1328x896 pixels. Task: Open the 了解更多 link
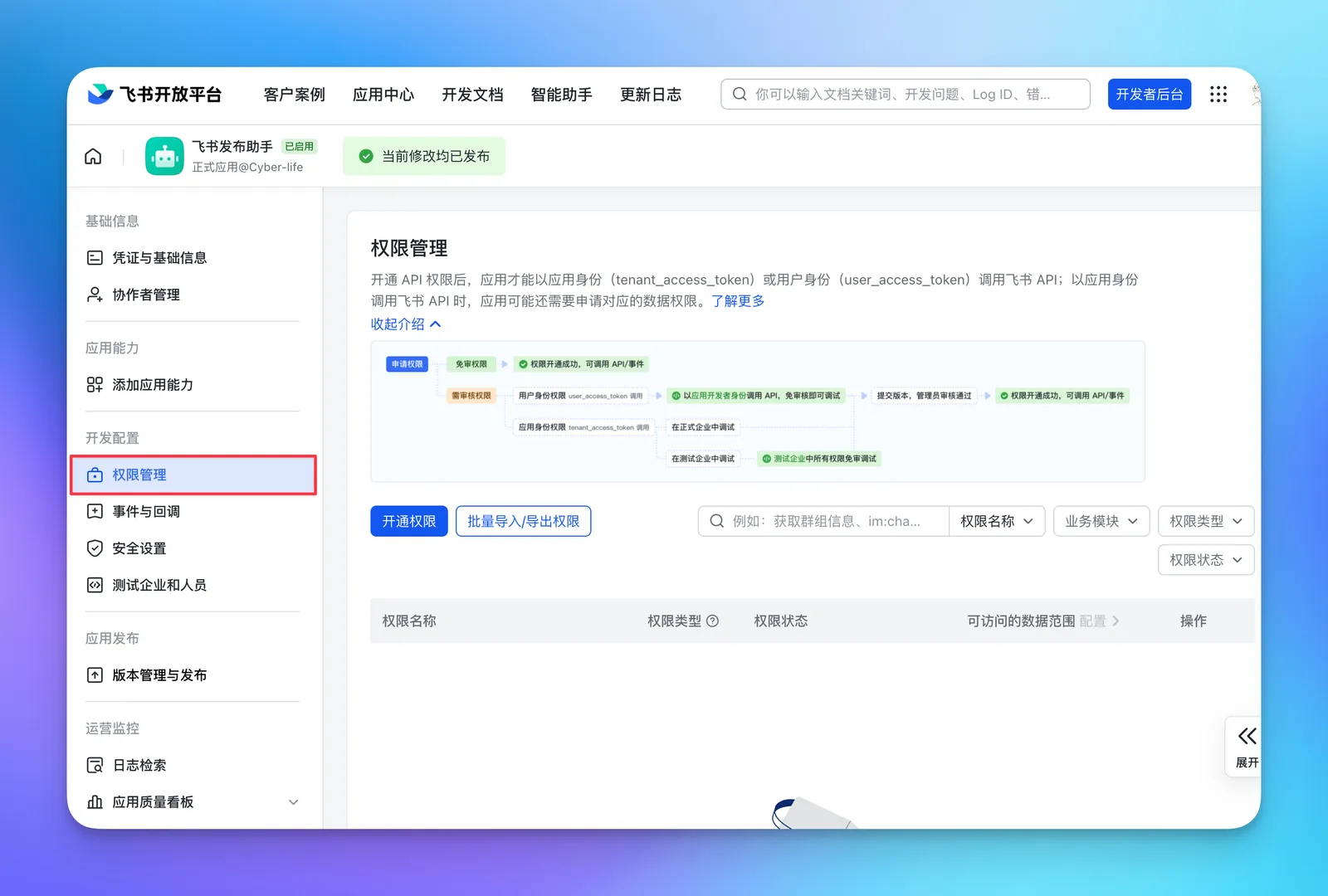pos(738,301)
